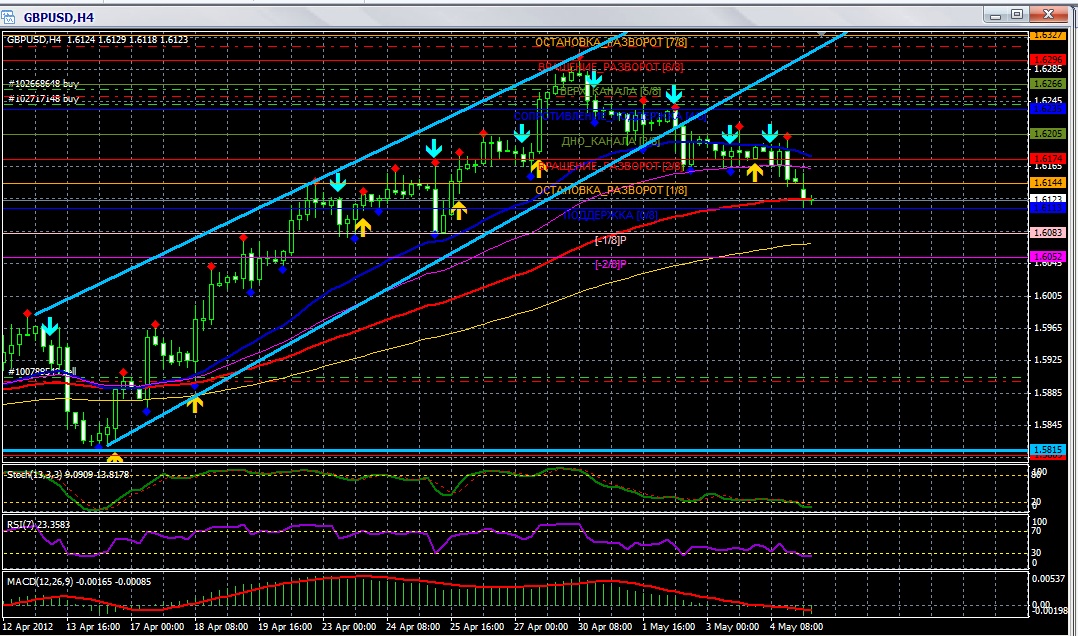
Task: Click the green 1.6266 price tag
Action: 1047,83
